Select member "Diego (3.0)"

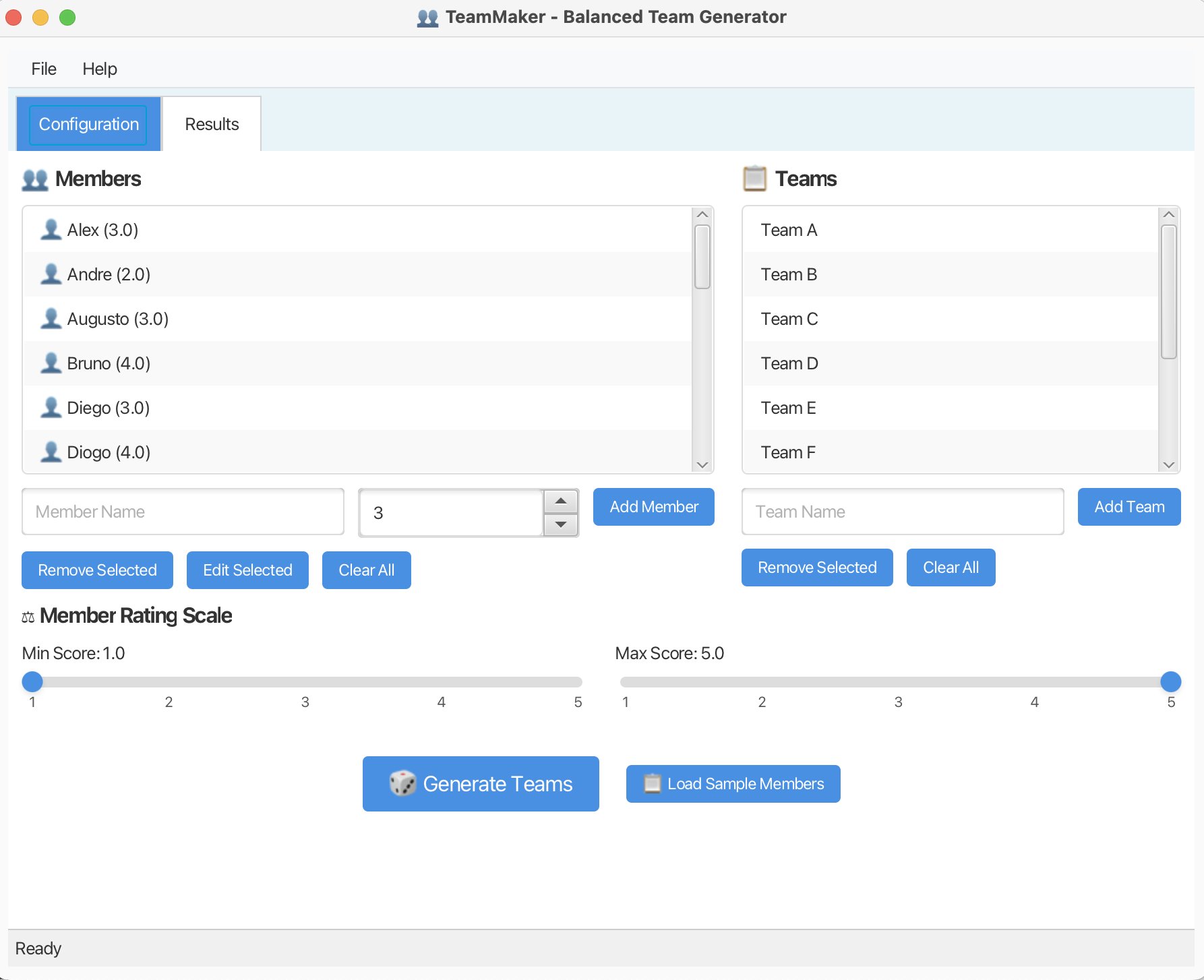pos(358,408)
